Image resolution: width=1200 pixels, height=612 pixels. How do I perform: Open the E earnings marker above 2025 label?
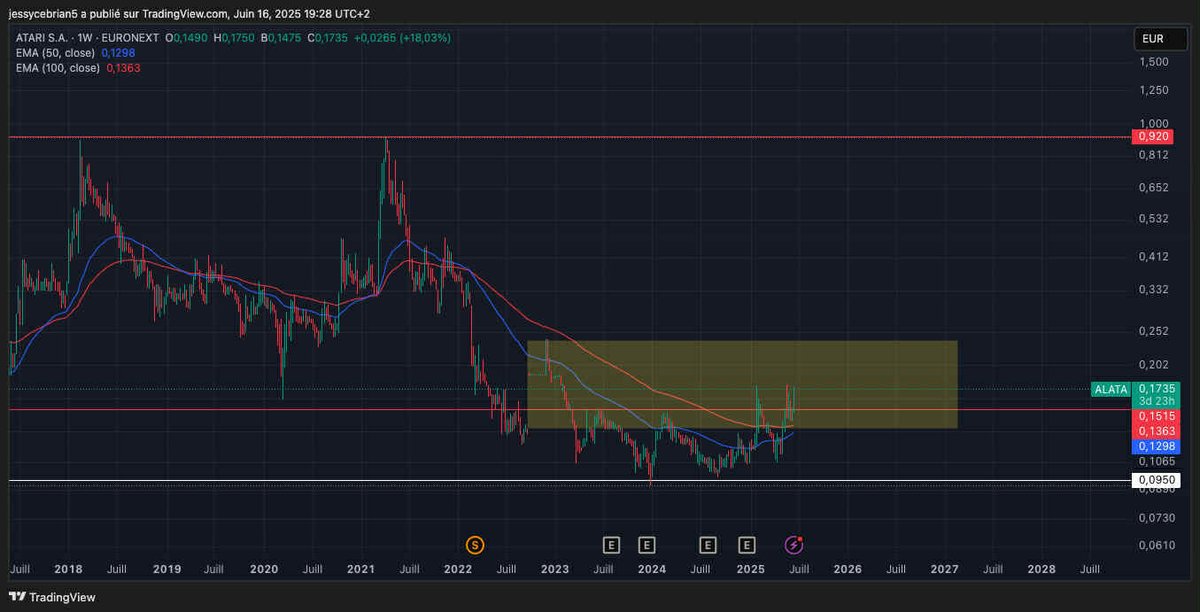point(746,545)
